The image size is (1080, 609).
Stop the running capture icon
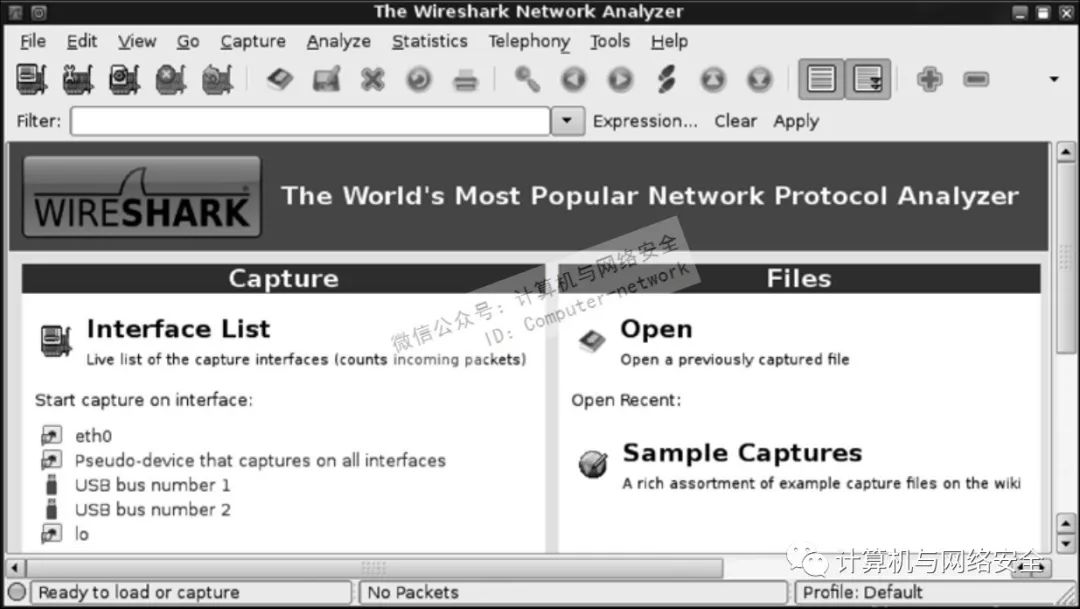pos(171,79)
